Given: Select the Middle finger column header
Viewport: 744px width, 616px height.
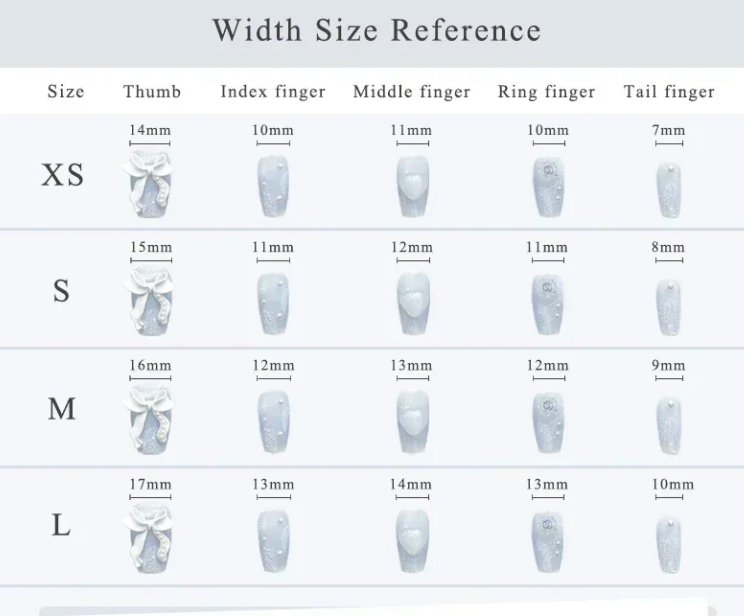Looking at the screenshot, I should pyautogui.click(x=411, y=92).
